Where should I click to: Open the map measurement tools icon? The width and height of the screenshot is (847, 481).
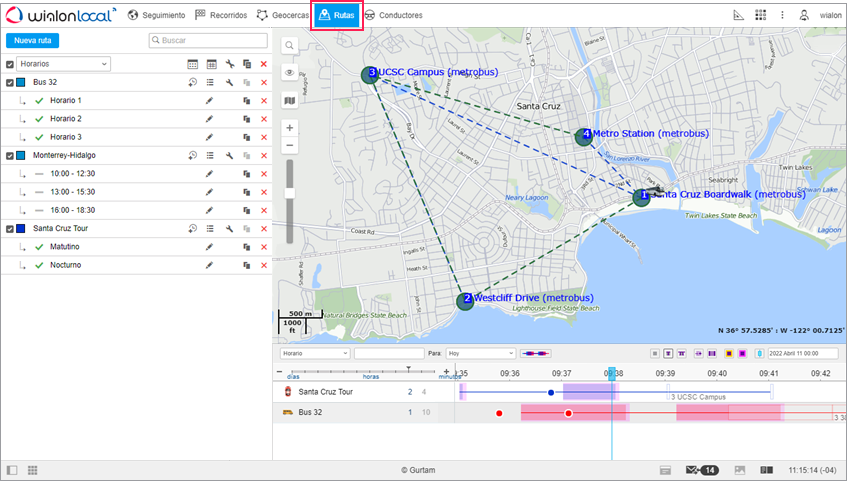(x=739, y=16)
